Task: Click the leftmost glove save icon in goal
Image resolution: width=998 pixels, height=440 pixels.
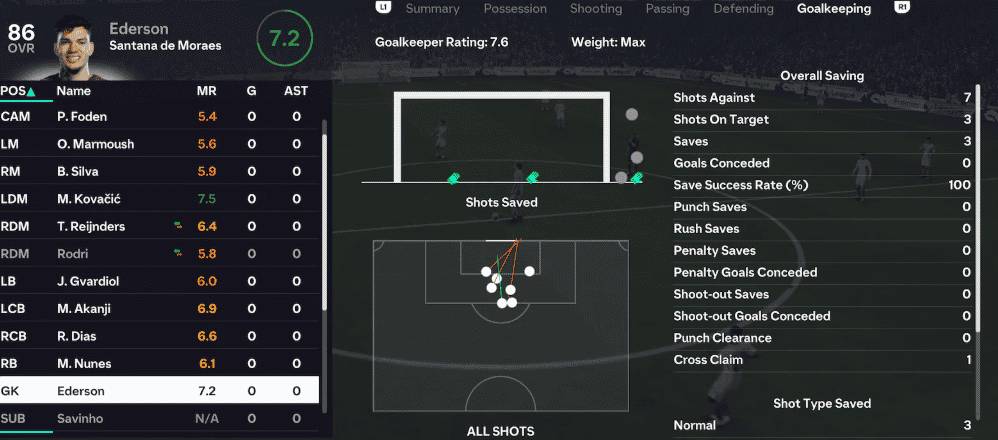Action: [x=454, y=178]
